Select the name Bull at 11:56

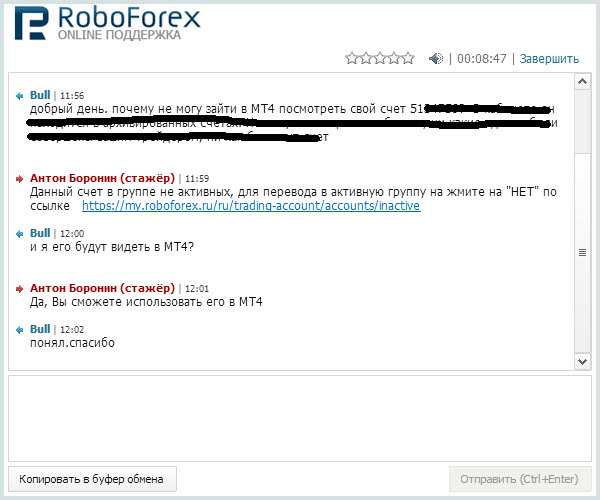[x=40, y=95]
